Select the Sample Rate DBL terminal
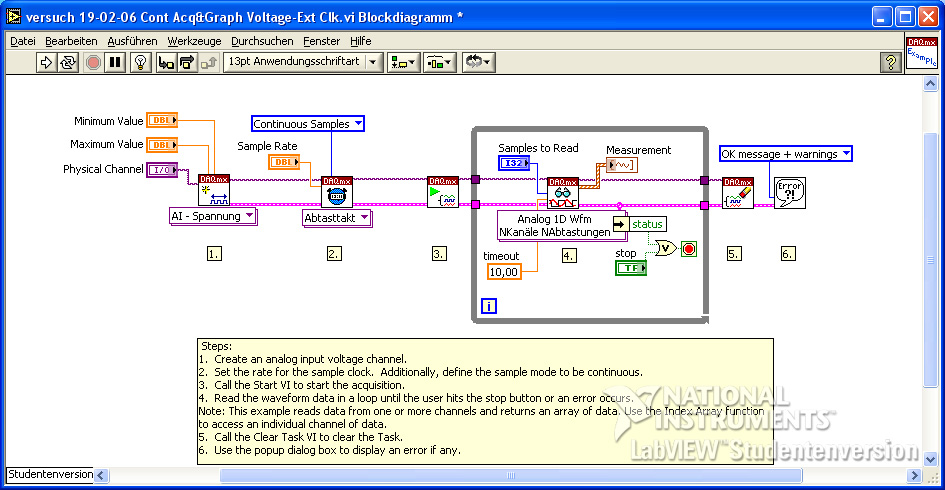The width and height of the screenshot is (945, 490). pyautogui.click(x=284, y=162)
